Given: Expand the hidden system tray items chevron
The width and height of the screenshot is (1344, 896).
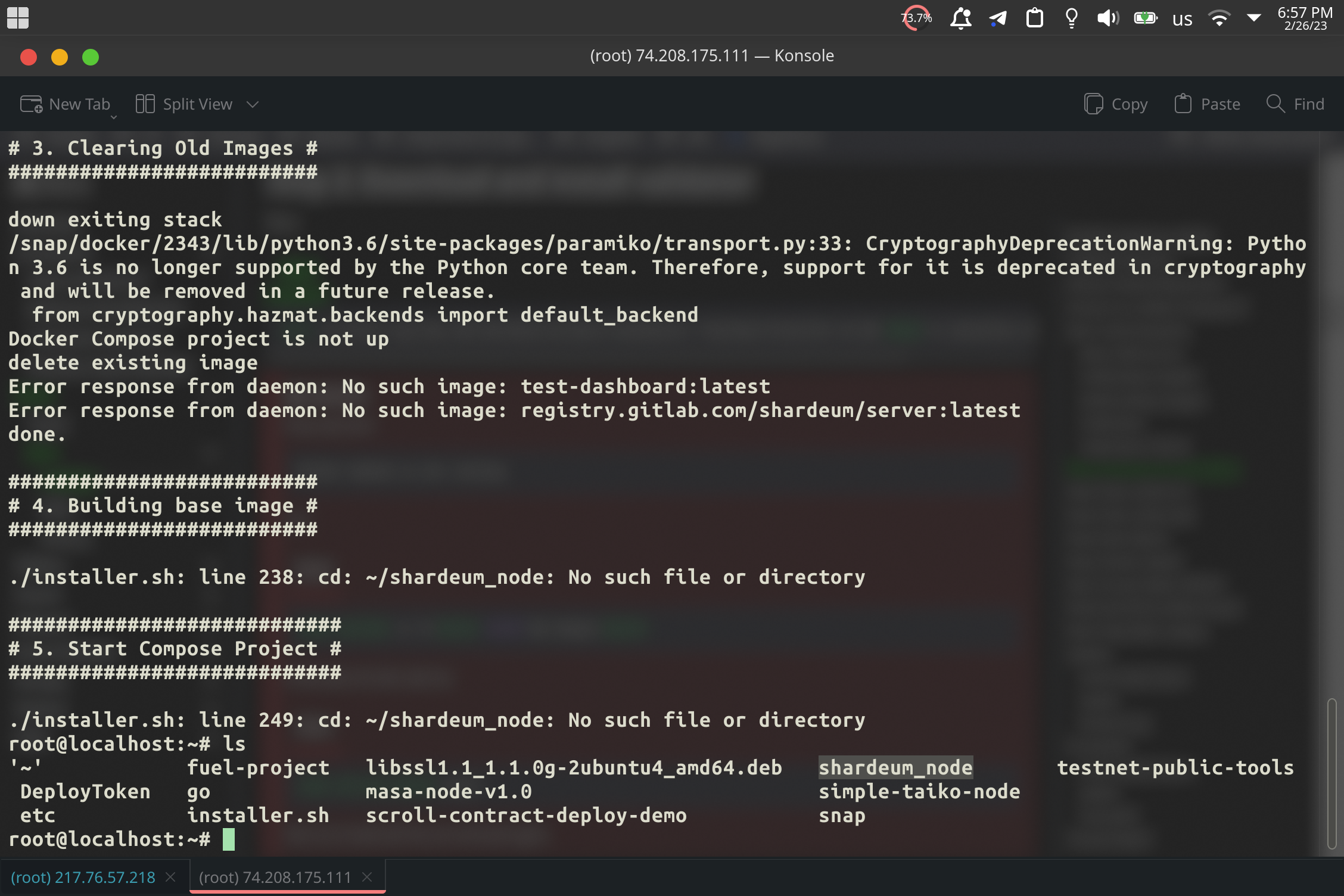Looking at the screenshot, I should [x=1255, y=18].
